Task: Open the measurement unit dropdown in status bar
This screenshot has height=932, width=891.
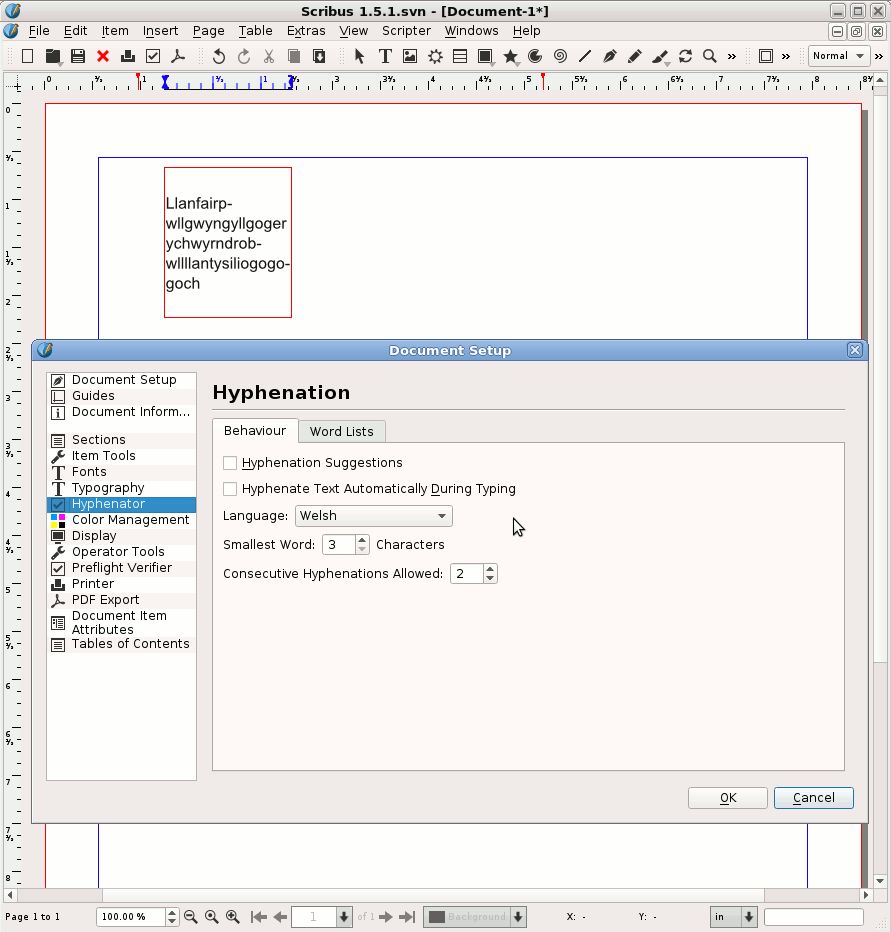Action: [x=733, y=917]
